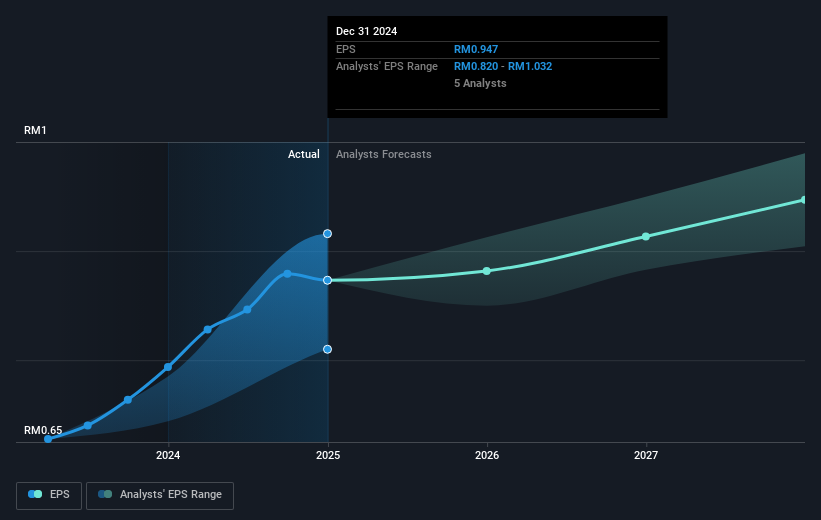Viewport: 821px width, 520px height.
Task: Select the EPS point at start of 2024
Action: pyautogui.click(x=168, y=367)
